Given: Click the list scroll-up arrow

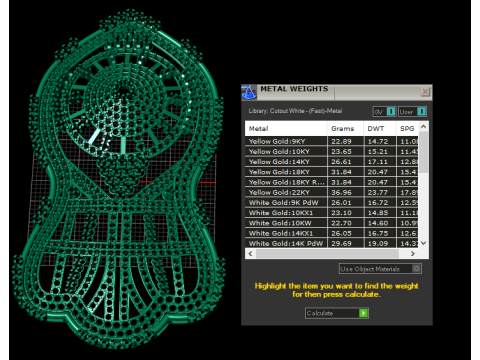Looking at the screenshot, I should point(423,127).
